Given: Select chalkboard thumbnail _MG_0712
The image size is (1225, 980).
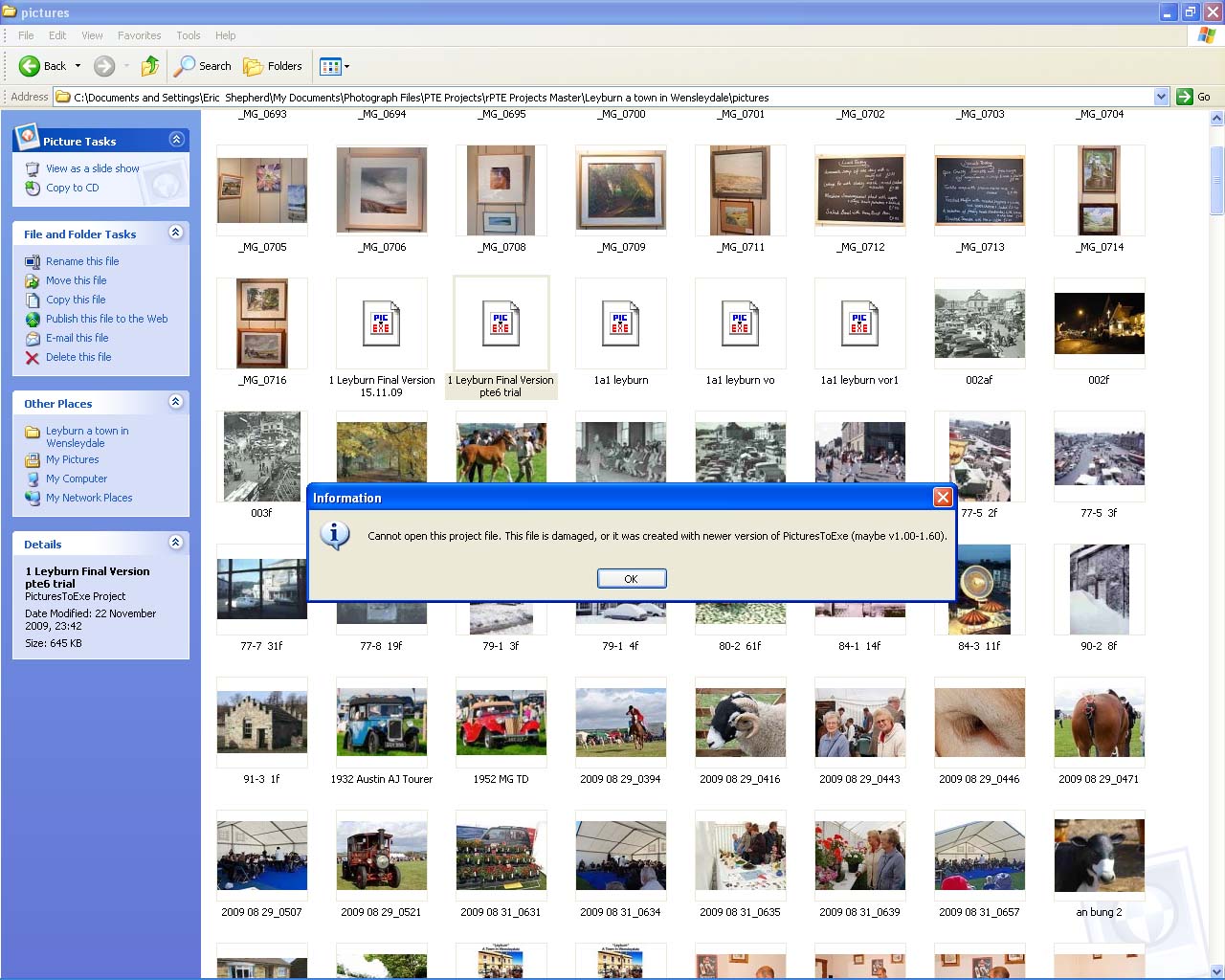Looking at the screenshot, I should [859, 190].
